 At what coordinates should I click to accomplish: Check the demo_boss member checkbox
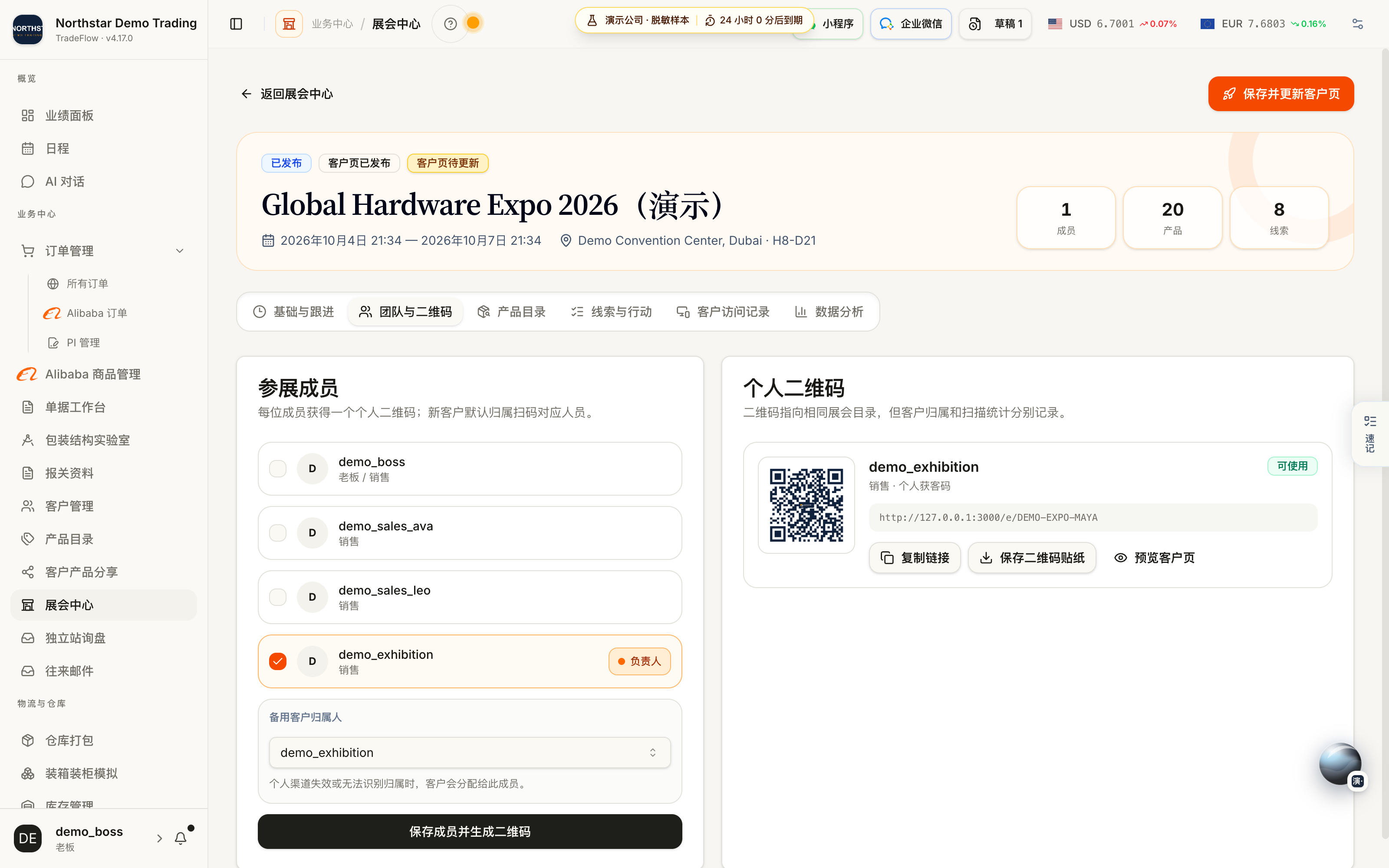click(x=278, y=468)
